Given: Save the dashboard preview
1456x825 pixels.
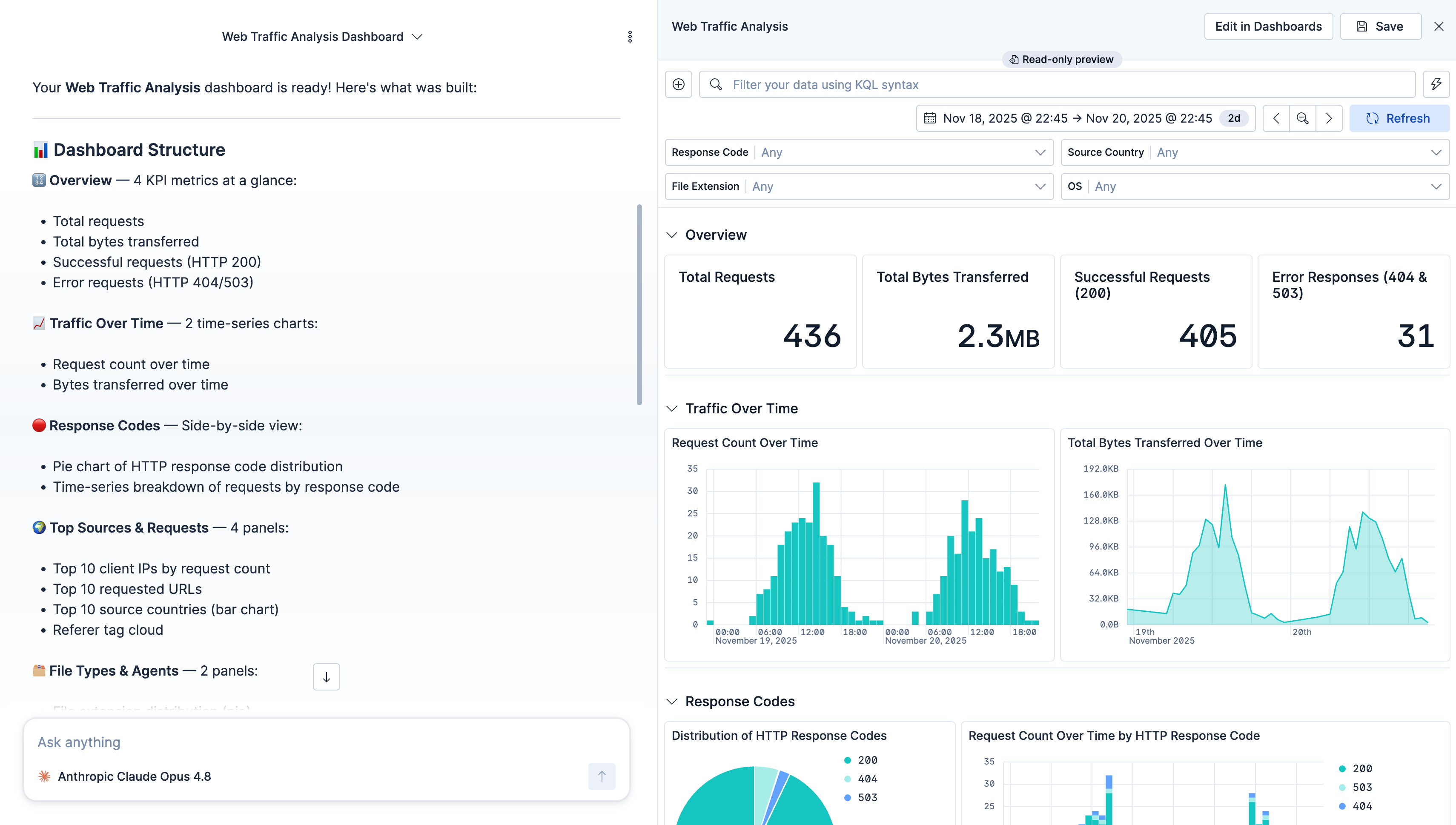Looking at the screenshot, I should click(x=1381, y=27).
